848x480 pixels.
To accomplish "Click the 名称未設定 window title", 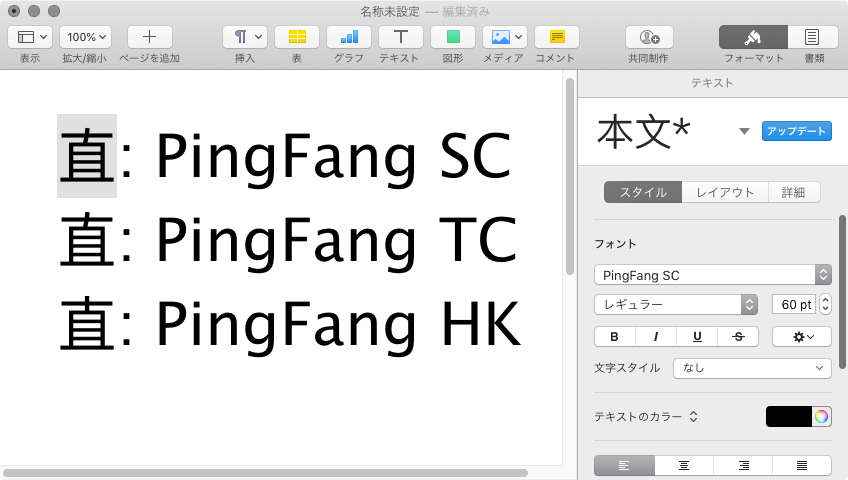I will (x=390, y=11).
